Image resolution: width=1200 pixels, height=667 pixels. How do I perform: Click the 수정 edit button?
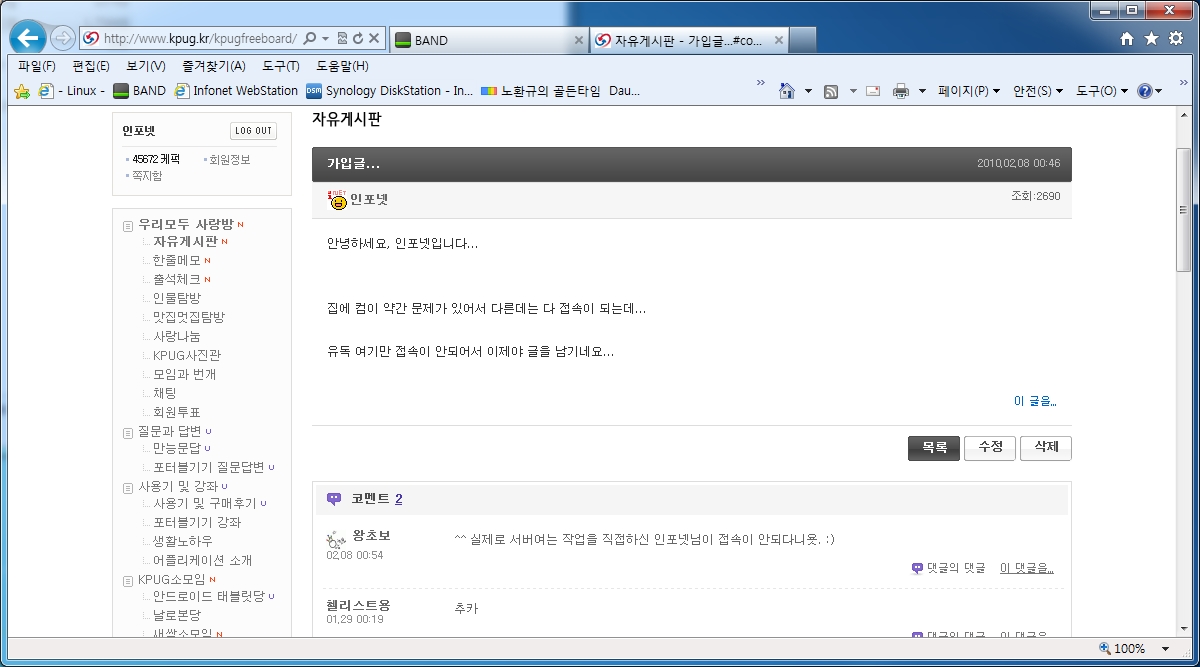[990, 448]
